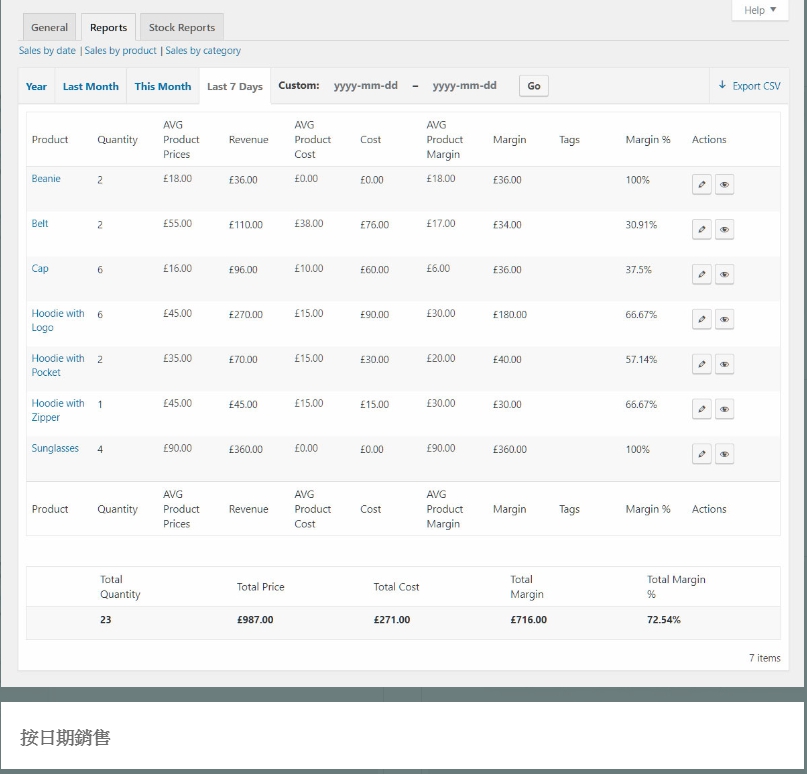The width and height of the screenshot is (807, 774).
Task: Click the edit pencil icon for Beanie
Action: 702,185
